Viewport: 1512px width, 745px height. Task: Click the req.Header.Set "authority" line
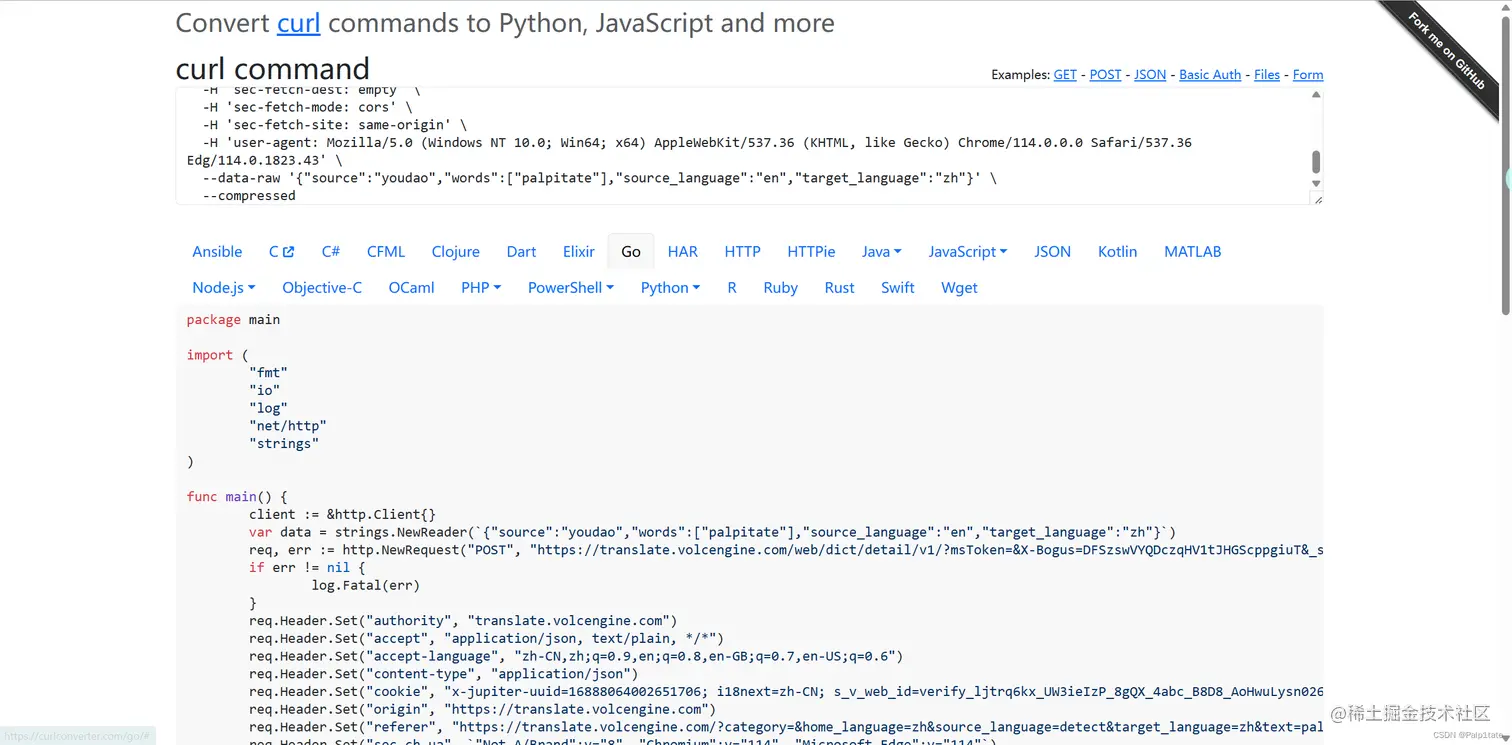pos(464,621)
